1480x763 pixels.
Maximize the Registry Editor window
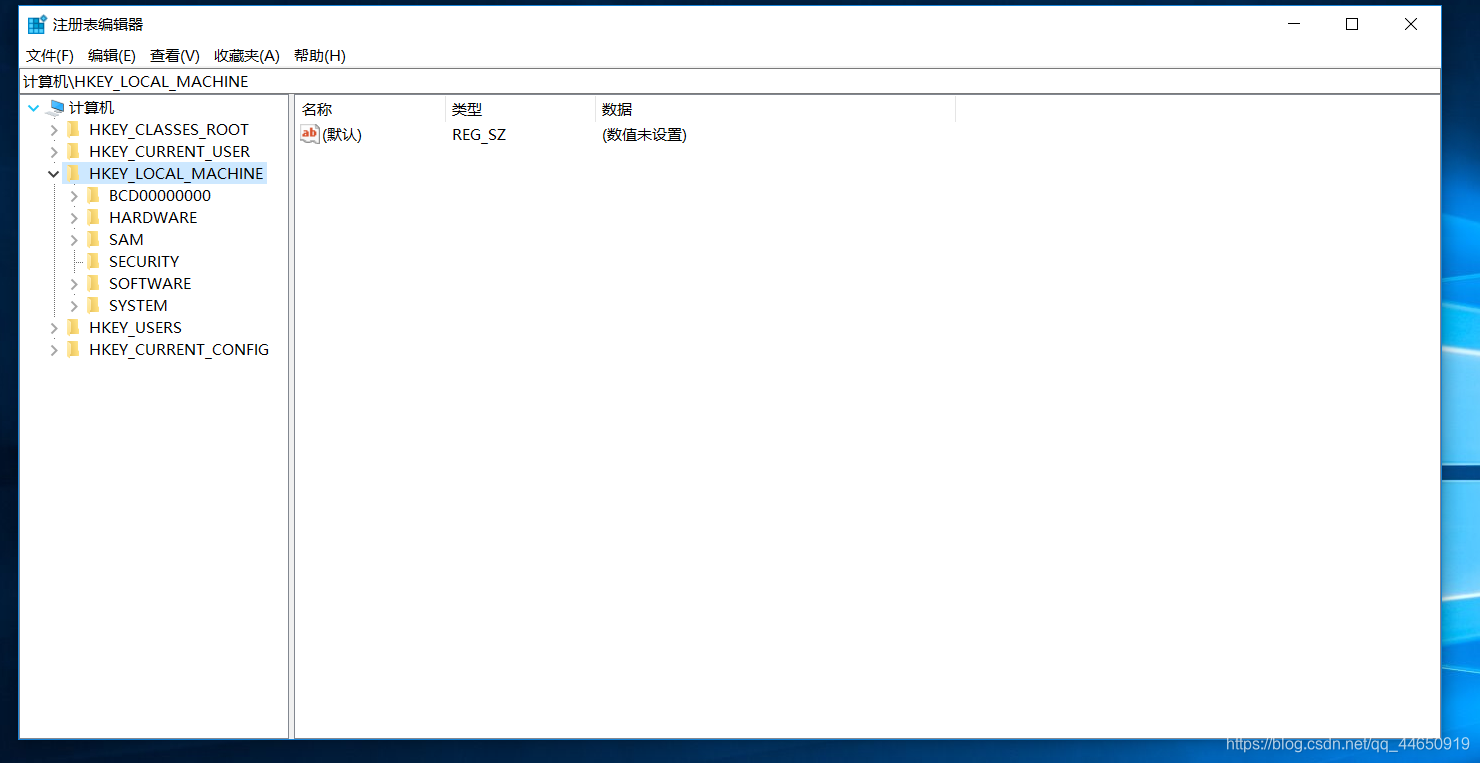point(1352,24)
